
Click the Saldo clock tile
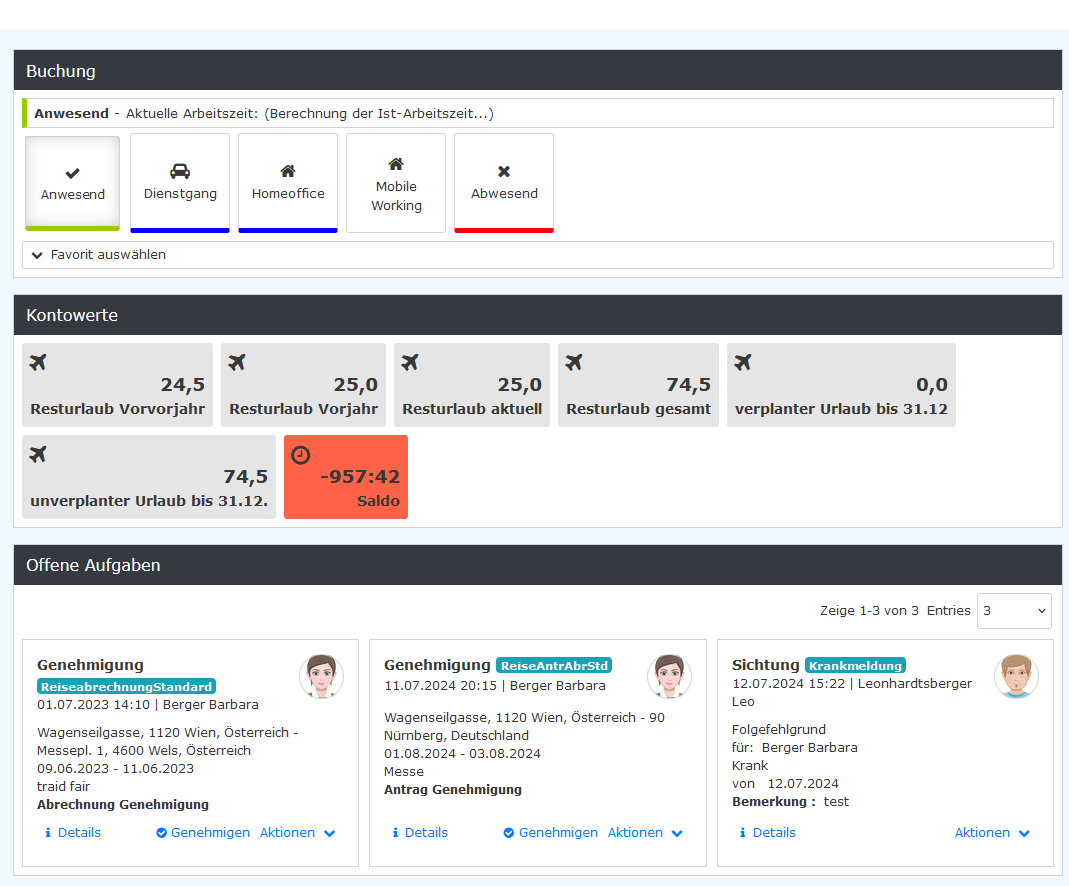(346, 477)
